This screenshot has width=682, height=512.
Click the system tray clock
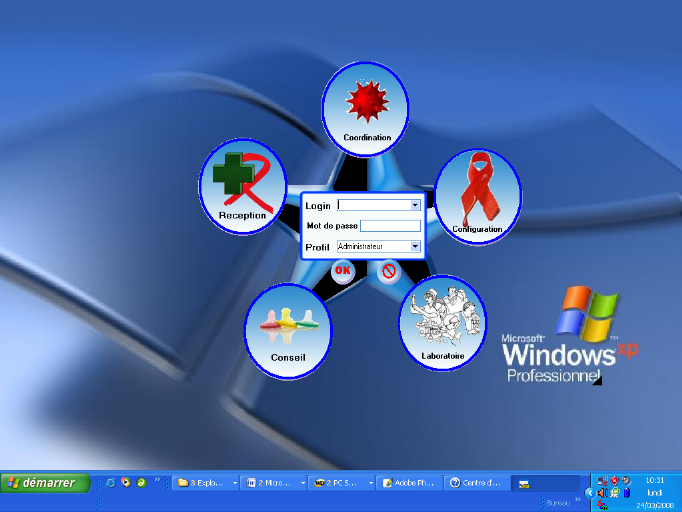click(656, 479)
